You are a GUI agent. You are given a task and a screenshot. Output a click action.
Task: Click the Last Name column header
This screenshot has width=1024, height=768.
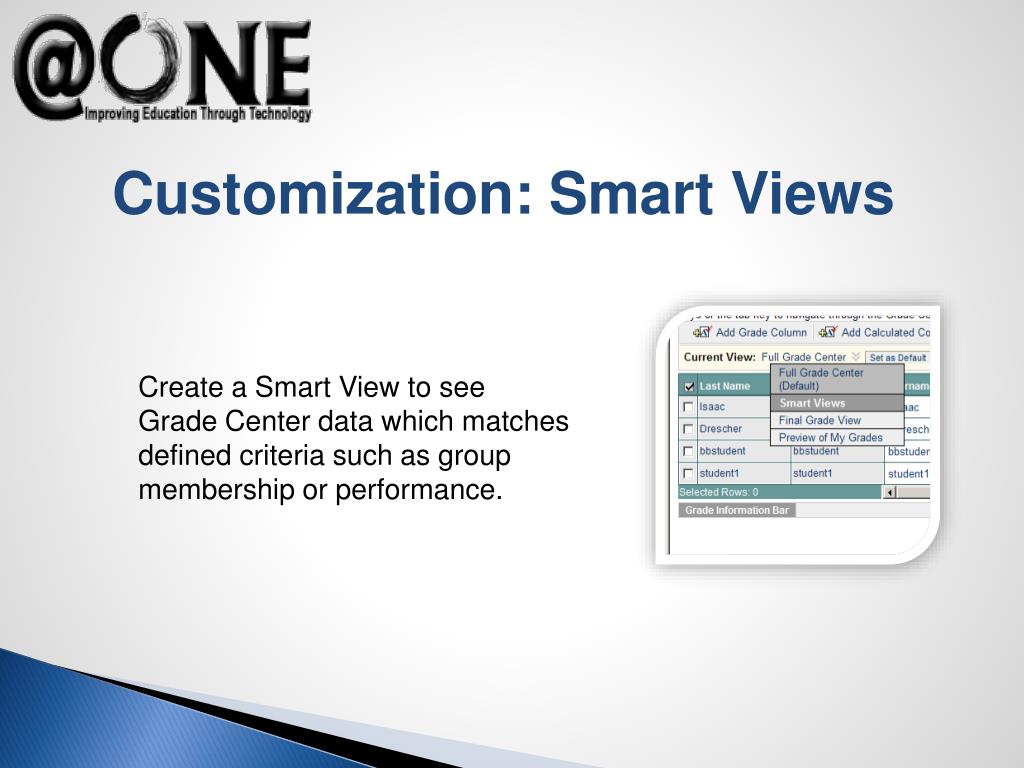coord(724,386)
